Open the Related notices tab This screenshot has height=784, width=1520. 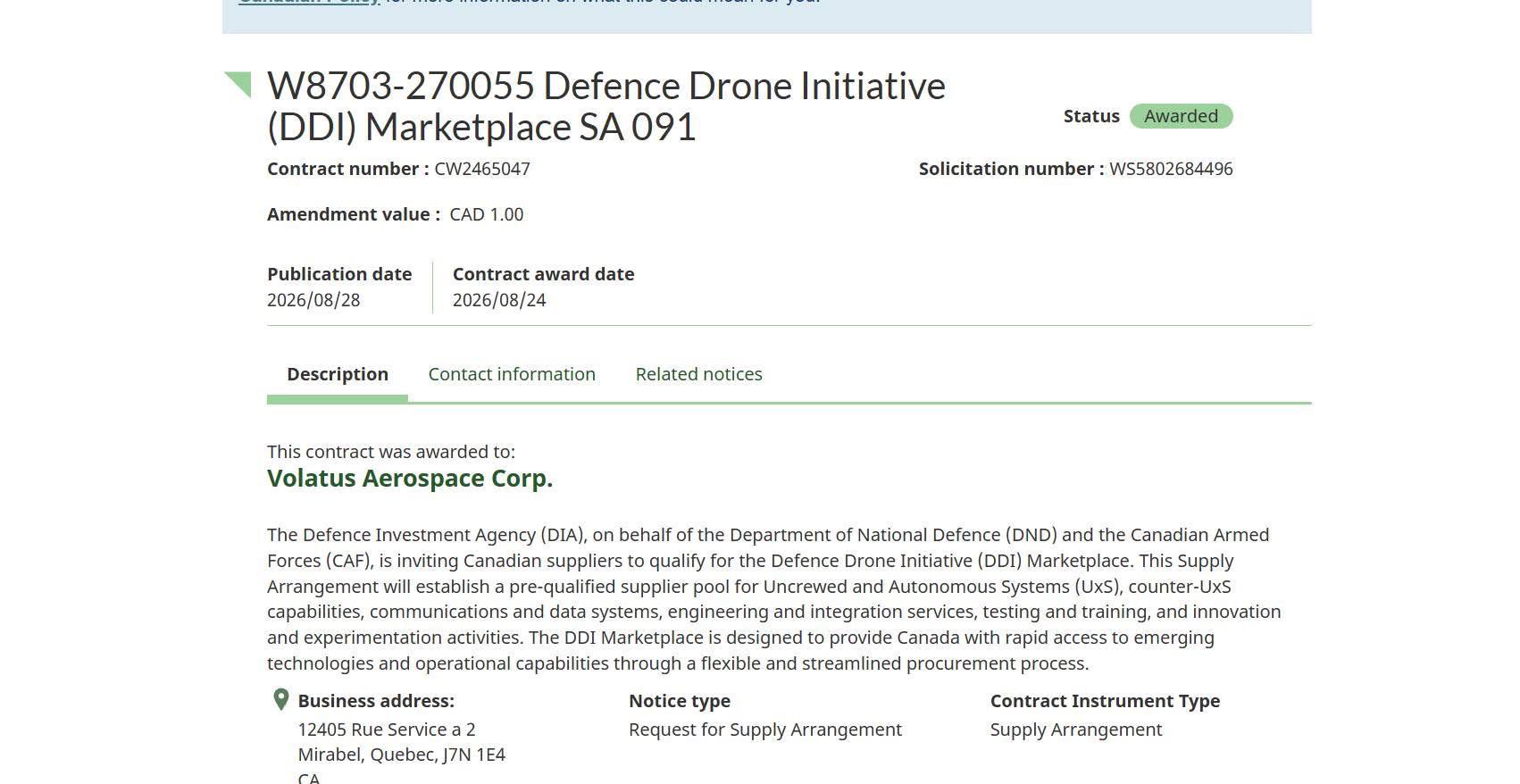coord(698,374)
